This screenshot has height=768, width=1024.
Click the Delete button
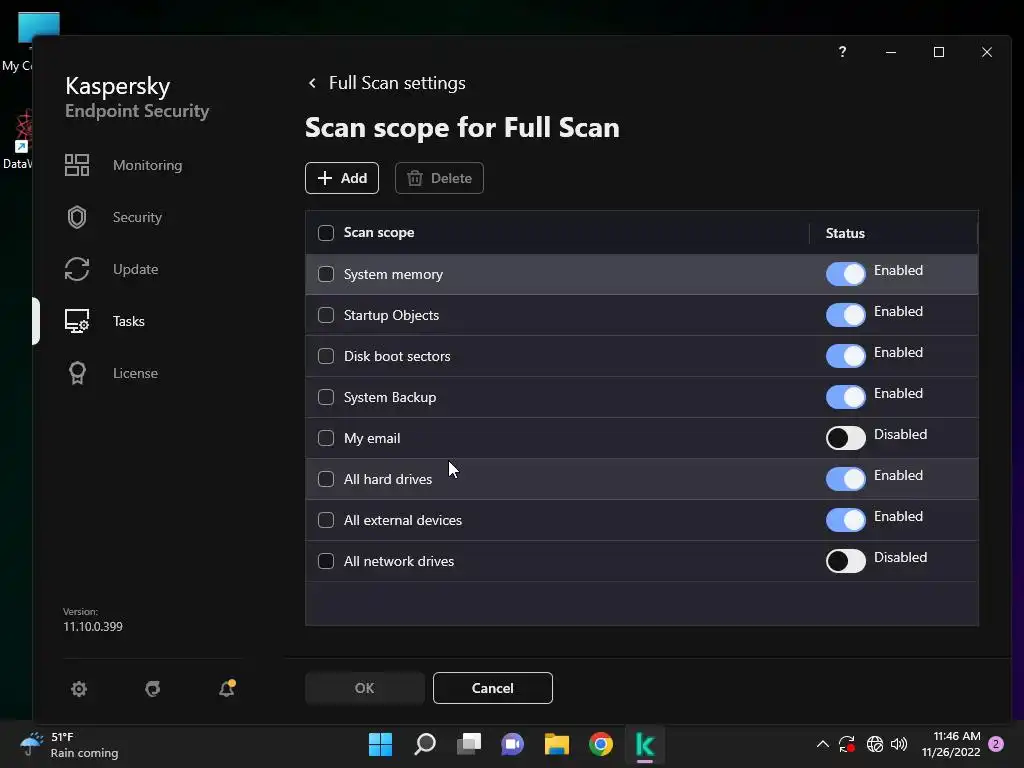[439, 178]
